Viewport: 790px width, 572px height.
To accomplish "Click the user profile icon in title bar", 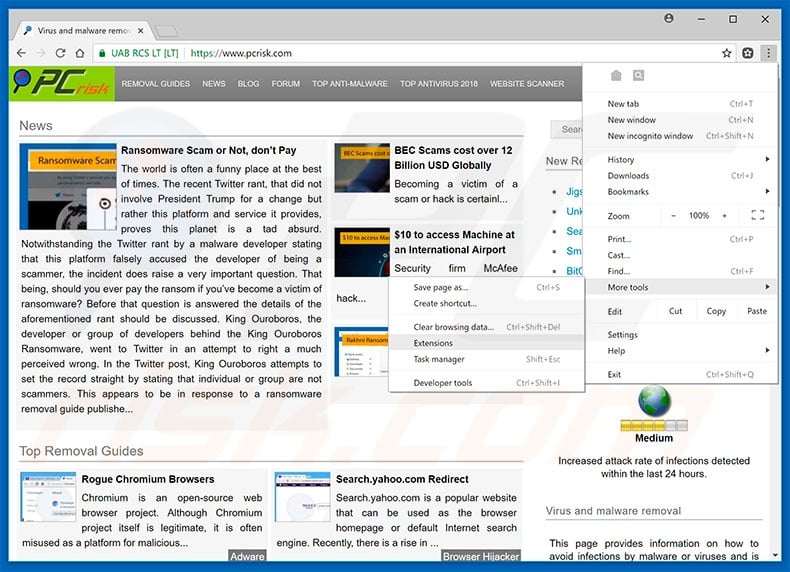I will pyautogui.click(x=669, y=19).
